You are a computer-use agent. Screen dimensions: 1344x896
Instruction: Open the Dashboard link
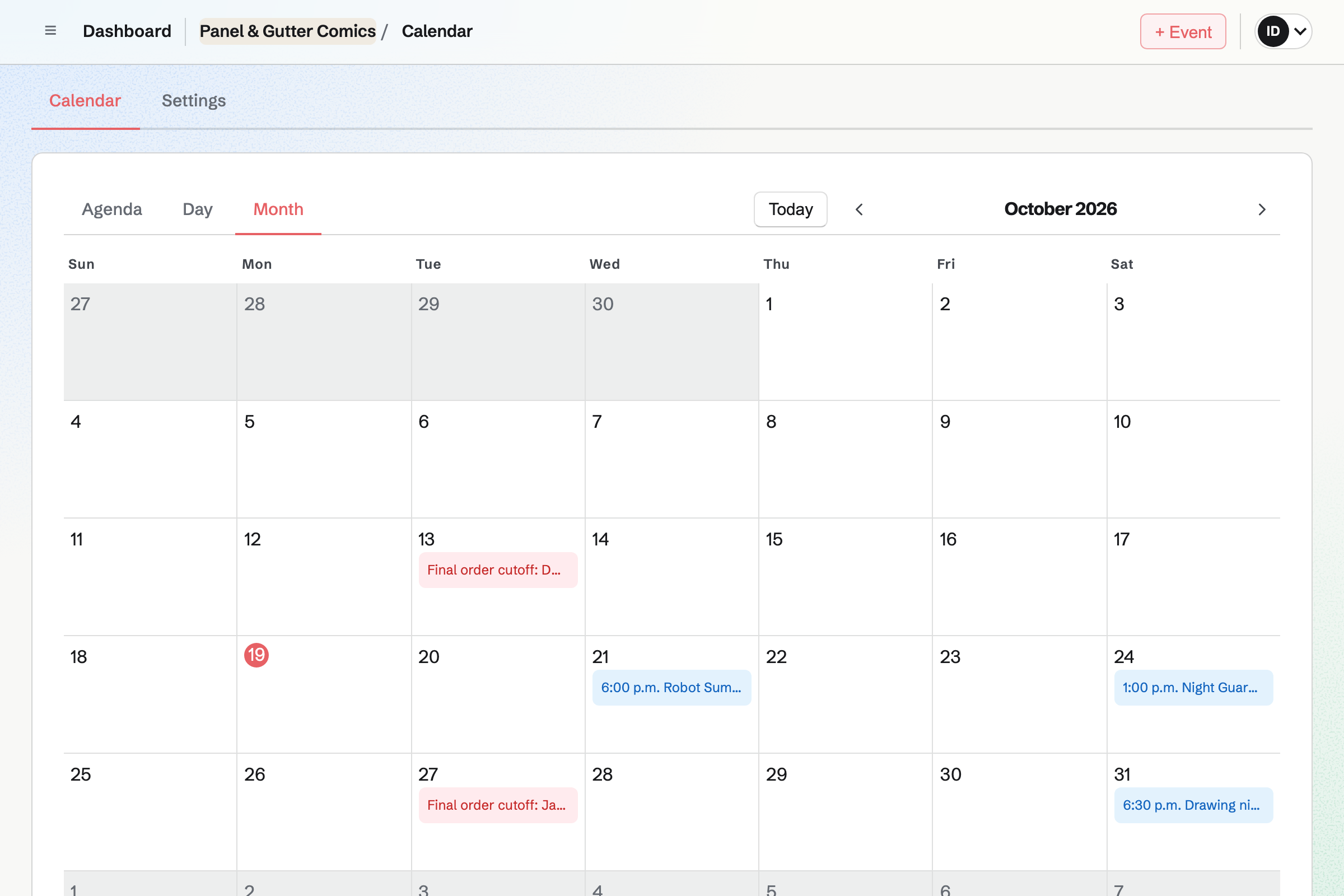pyautogui.click(x=127, y=31)
